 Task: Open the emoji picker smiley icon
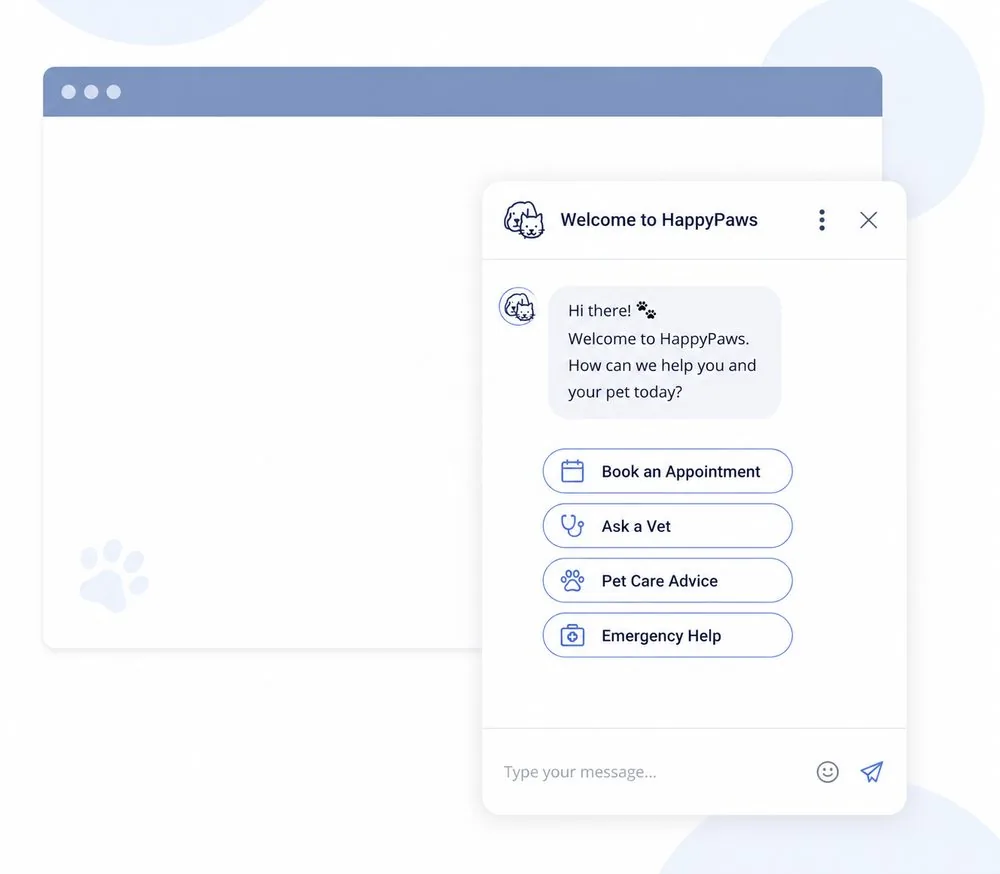pos(827,772)
